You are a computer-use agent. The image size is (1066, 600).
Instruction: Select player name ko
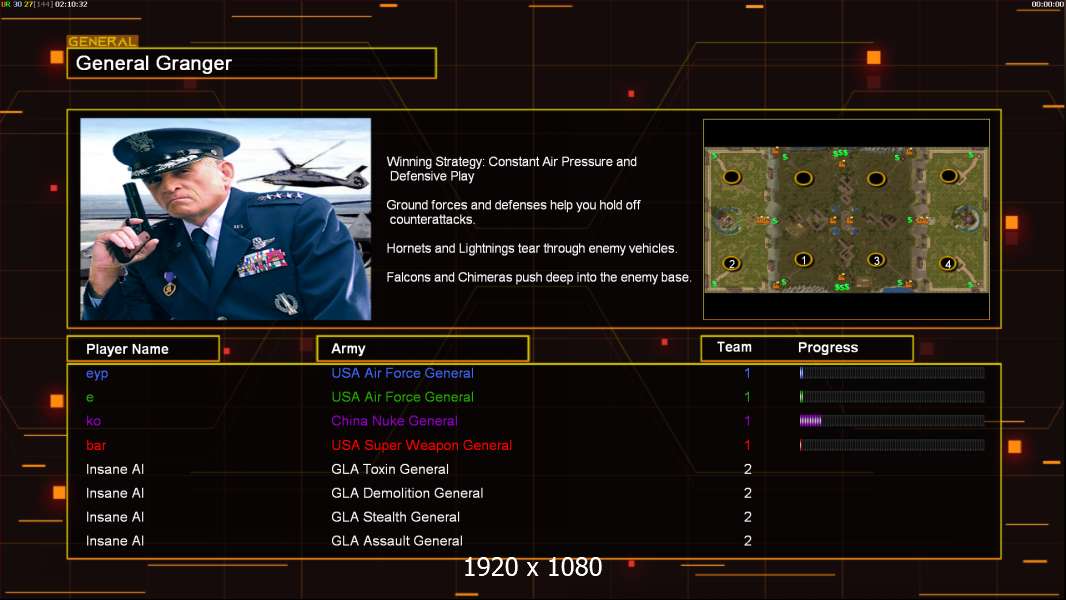(x=94, y=421)
